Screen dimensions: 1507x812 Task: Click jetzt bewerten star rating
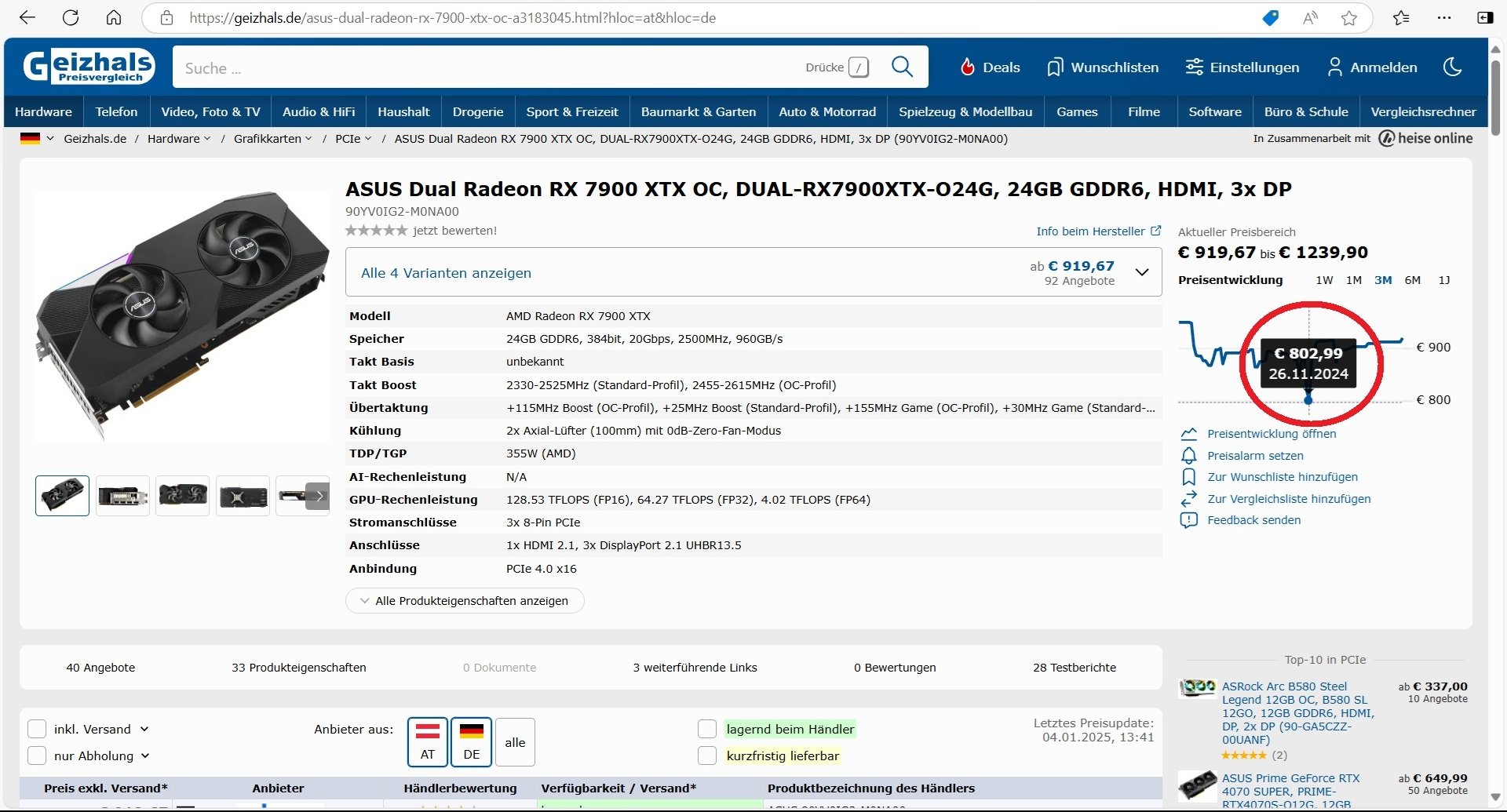377,231
